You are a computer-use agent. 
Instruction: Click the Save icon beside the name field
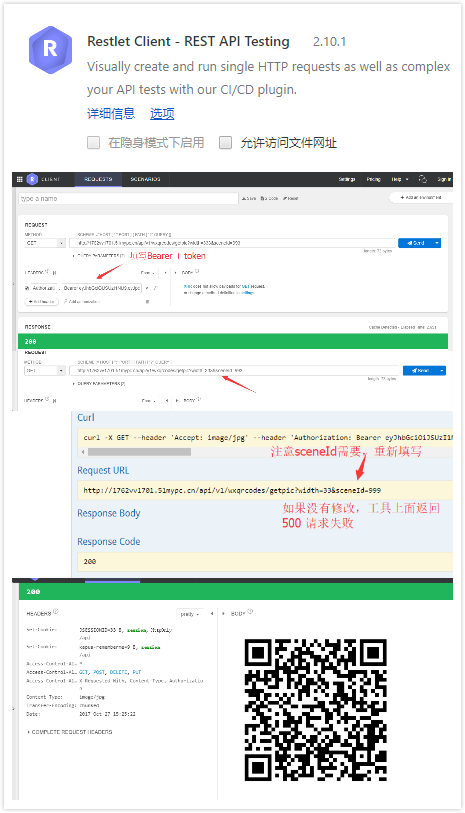(249, 198)
